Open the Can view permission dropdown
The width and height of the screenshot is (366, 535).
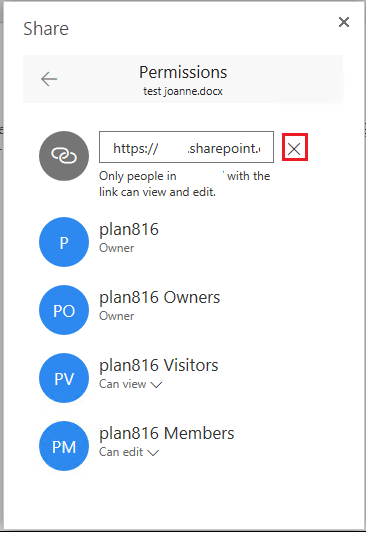pyautogui.click(x=131, y=384)
